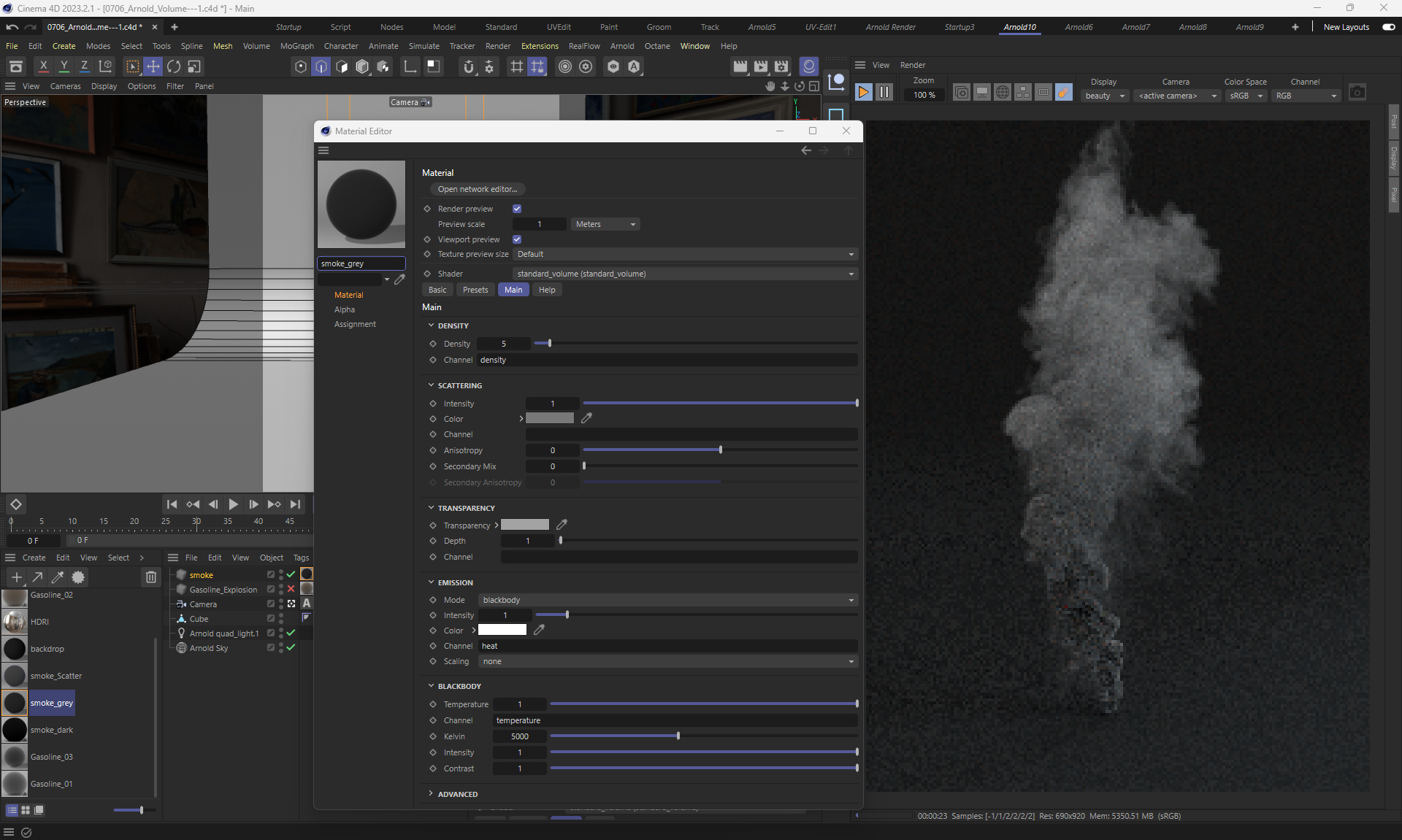
Task: Select the Rotate tool in toolbar
Action: pos(174,66)
